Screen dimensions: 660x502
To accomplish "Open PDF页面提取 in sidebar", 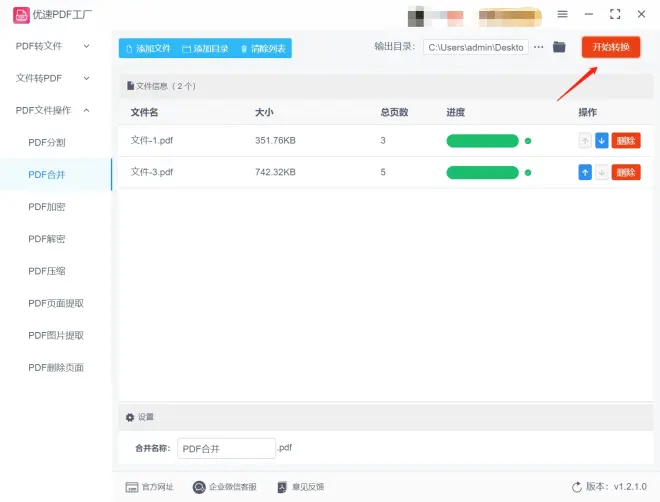I will tap(56, 303).
